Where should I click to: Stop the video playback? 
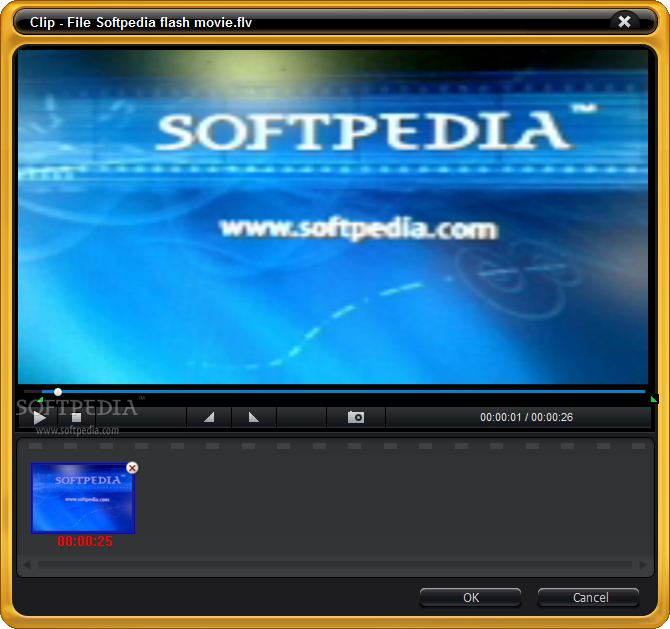76,417
